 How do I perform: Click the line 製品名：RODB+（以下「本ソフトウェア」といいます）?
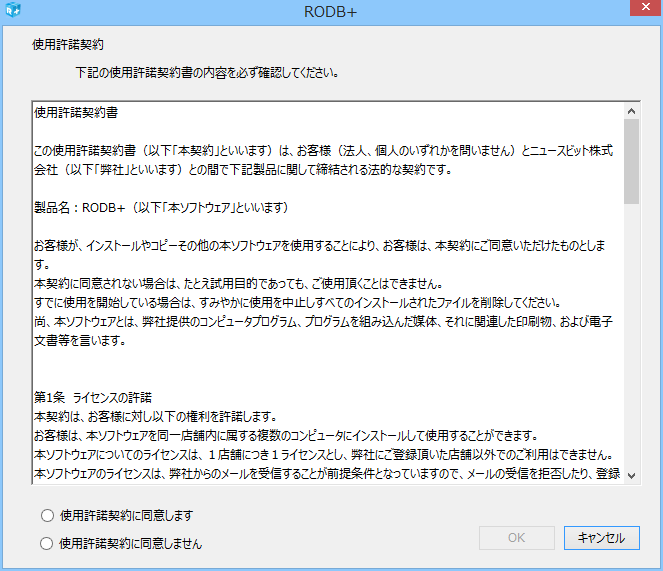coord(162,208)
